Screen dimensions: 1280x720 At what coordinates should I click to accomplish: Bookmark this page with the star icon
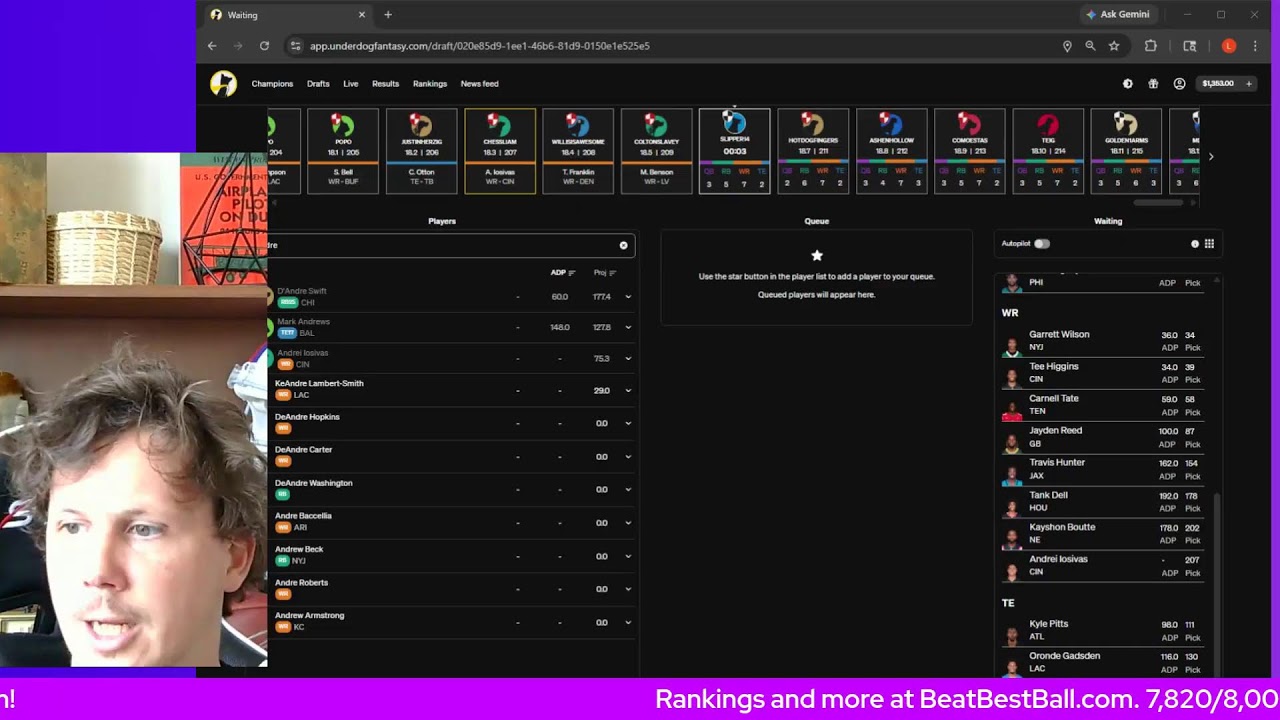pyautogui.click(x=1114, y=46)
